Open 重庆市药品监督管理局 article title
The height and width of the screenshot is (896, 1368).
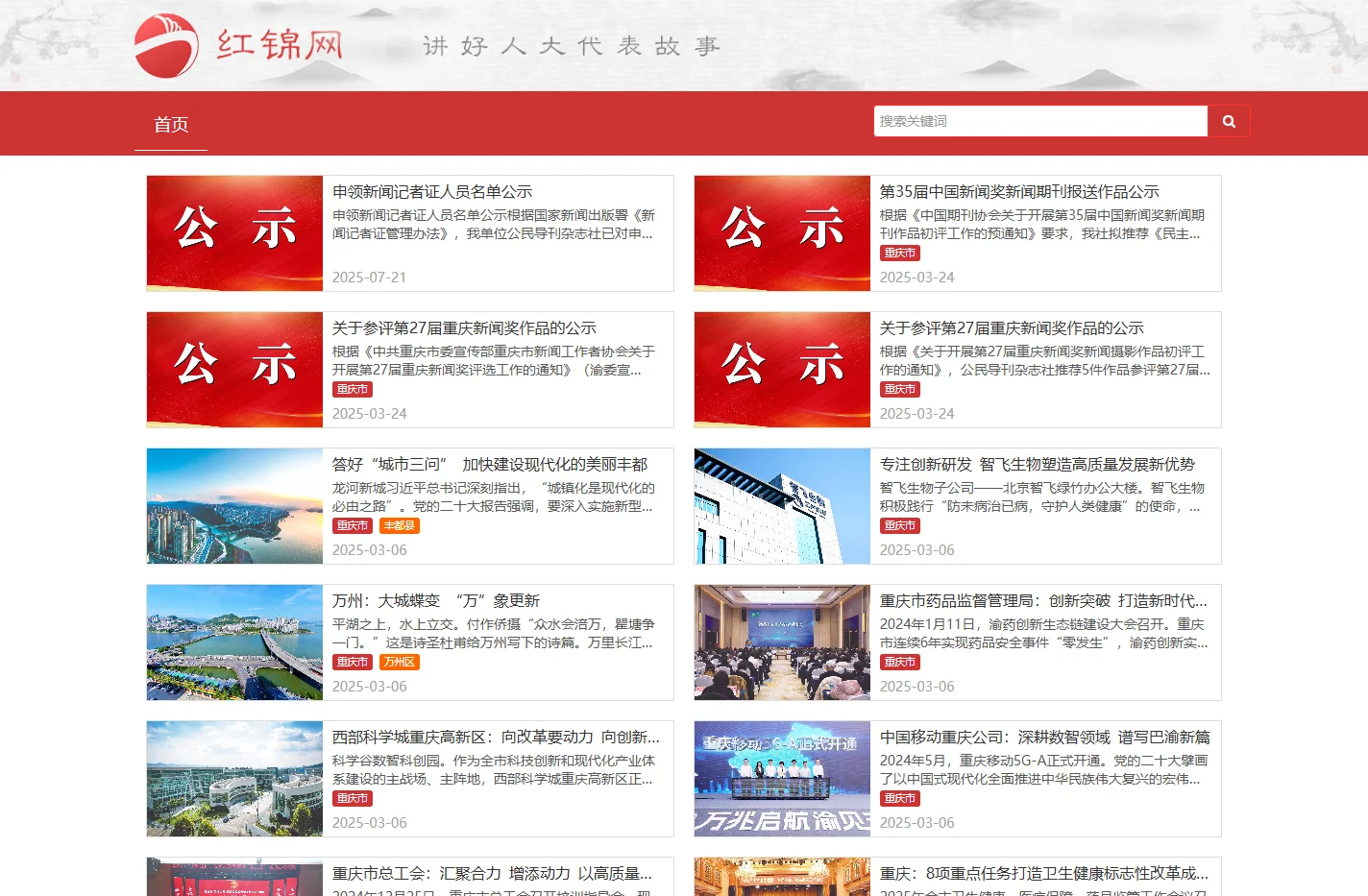click(1043, 601)
